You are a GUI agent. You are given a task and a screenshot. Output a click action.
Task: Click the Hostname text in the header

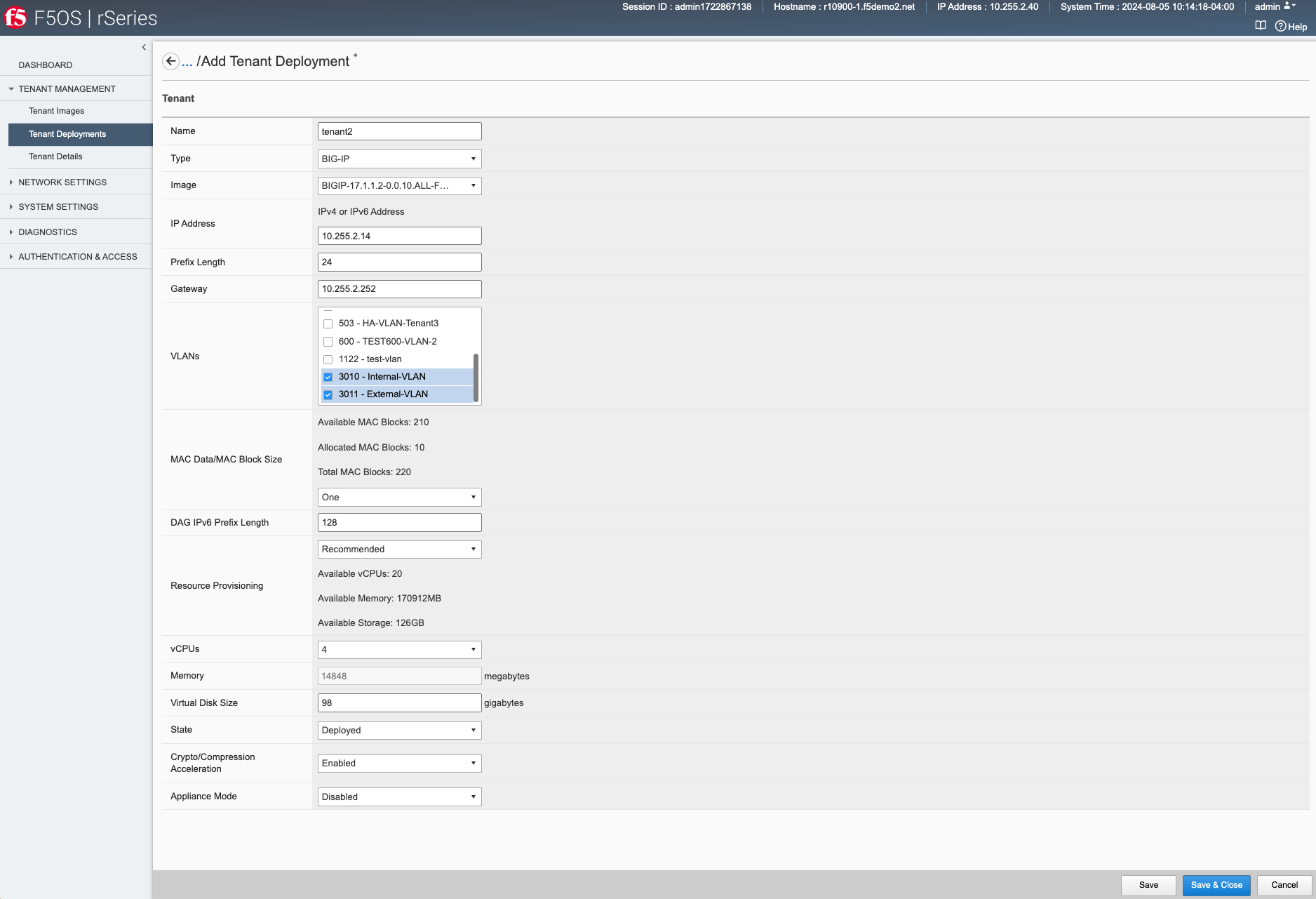tap(844, 6)
